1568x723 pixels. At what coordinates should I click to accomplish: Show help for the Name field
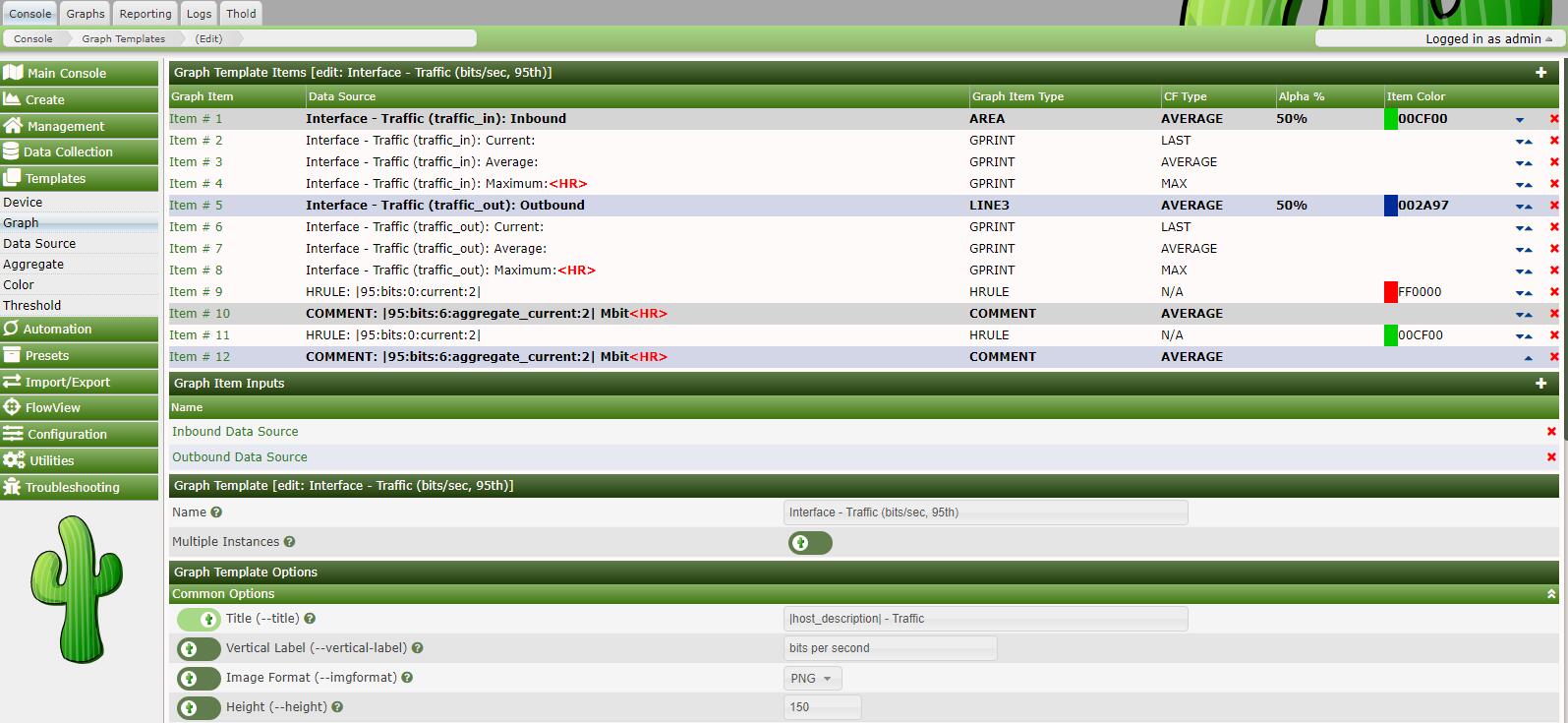click(x=216, y=512)
